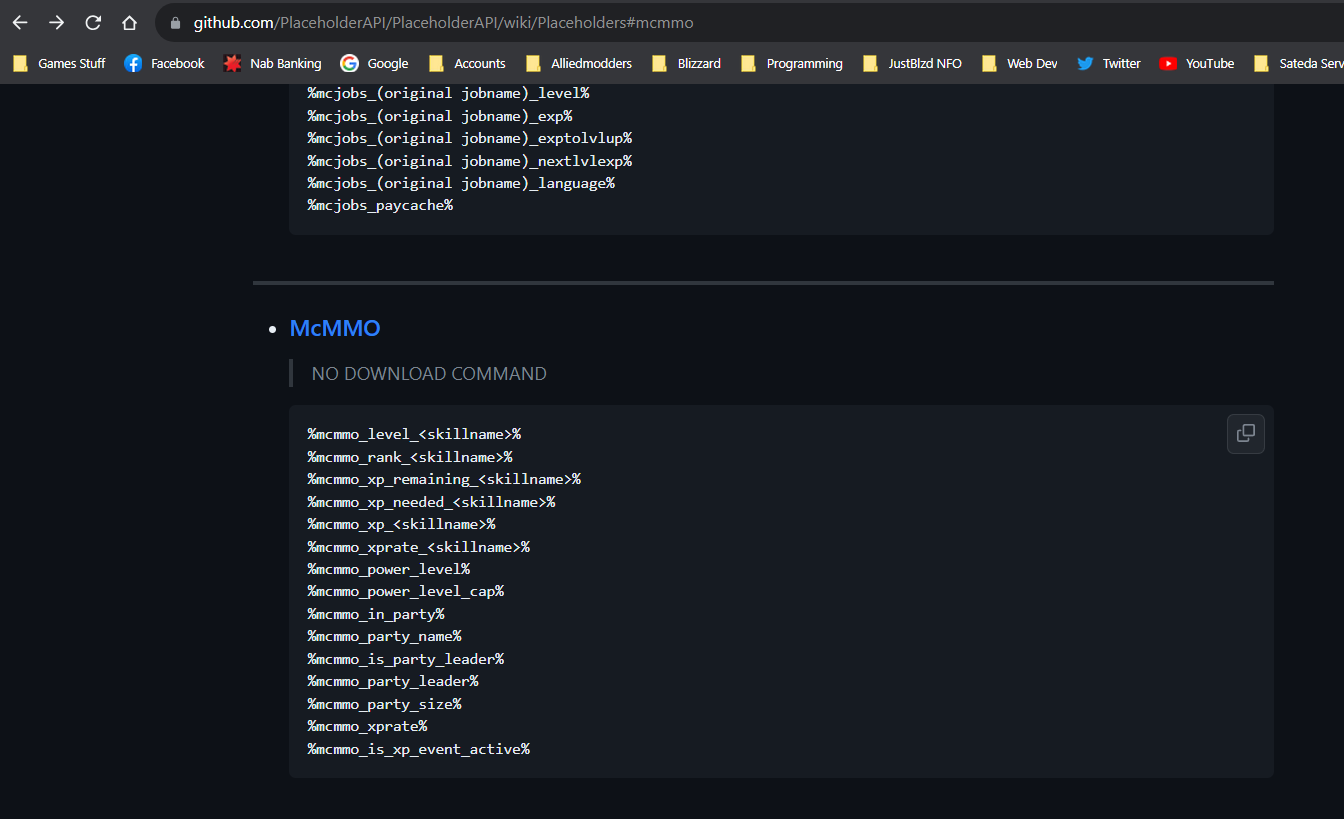Reload the page with refresh icon
This screenshot has height=819, width=1344.
point(93,22)
